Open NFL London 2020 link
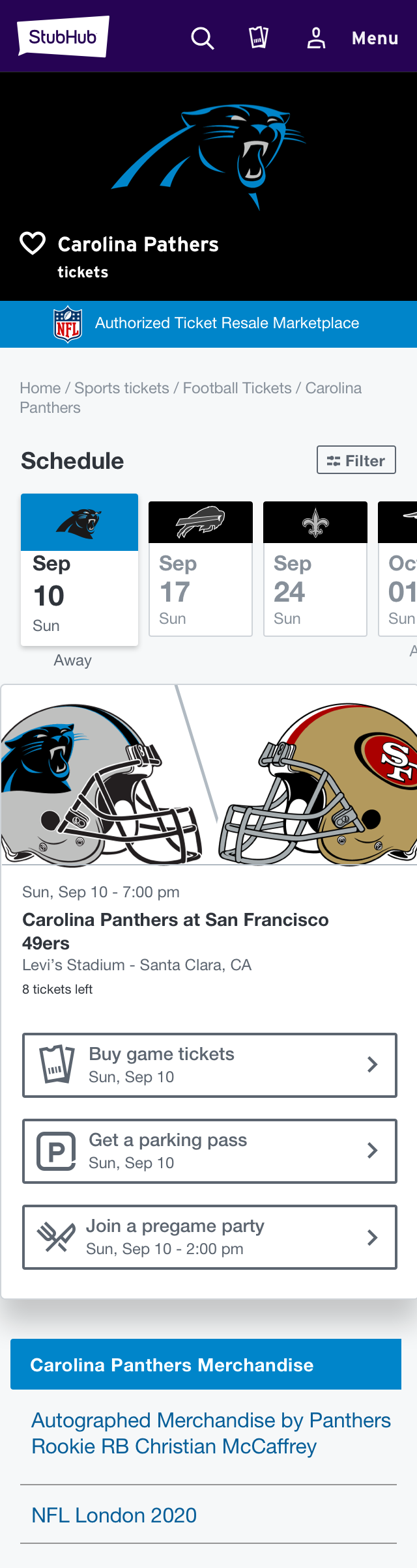This screenshot has width=417, height=1568. point(114,1515)
